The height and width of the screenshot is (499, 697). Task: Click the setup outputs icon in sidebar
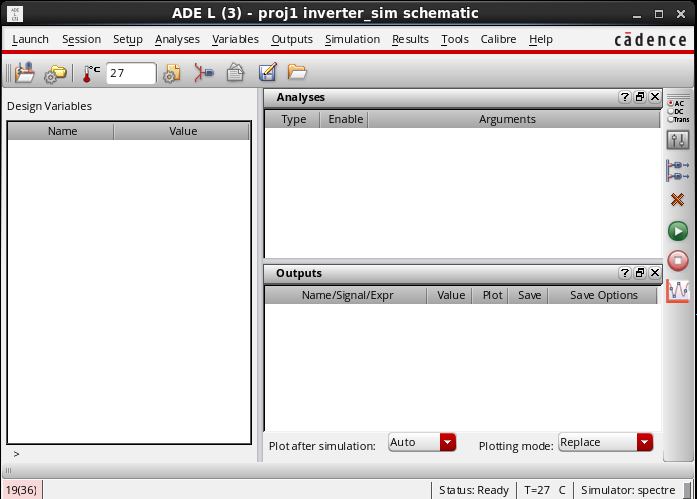[x=678, y=171]
